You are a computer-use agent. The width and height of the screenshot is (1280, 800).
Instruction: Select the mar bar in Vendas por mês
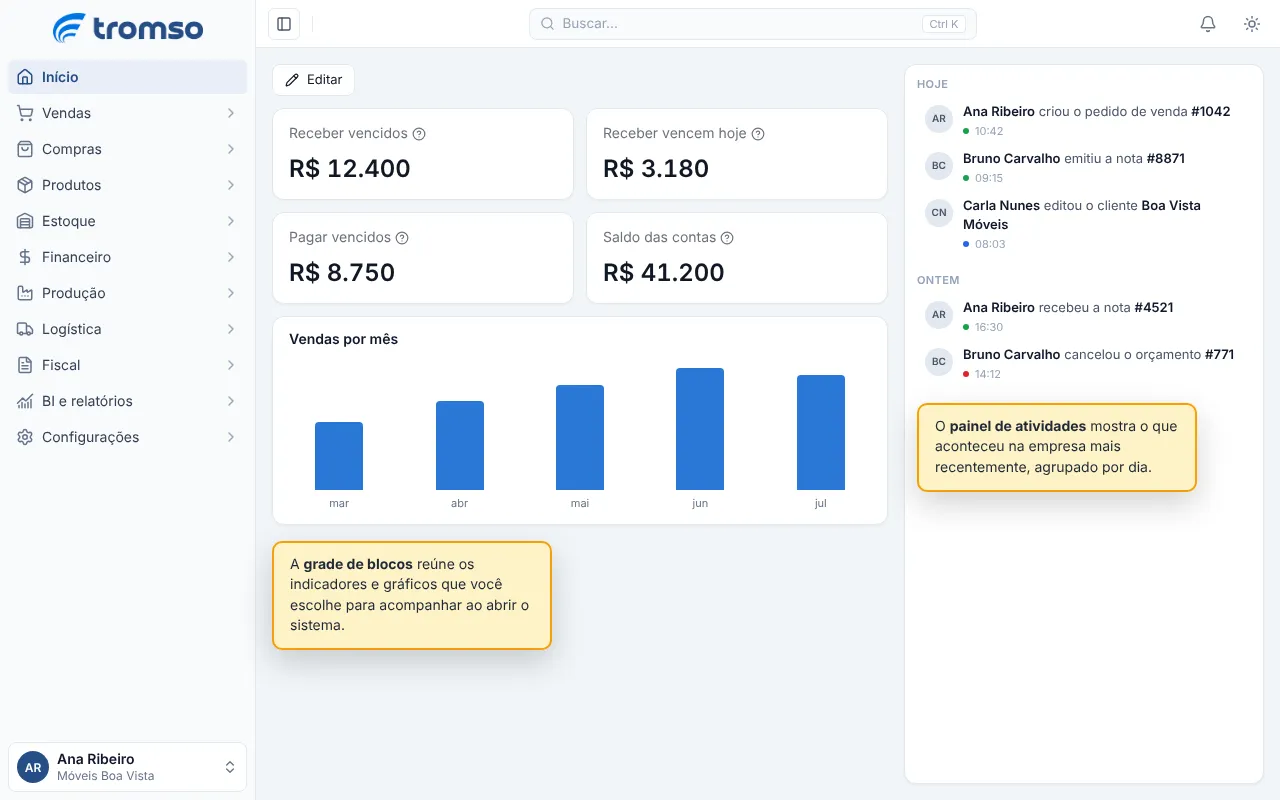339,456
